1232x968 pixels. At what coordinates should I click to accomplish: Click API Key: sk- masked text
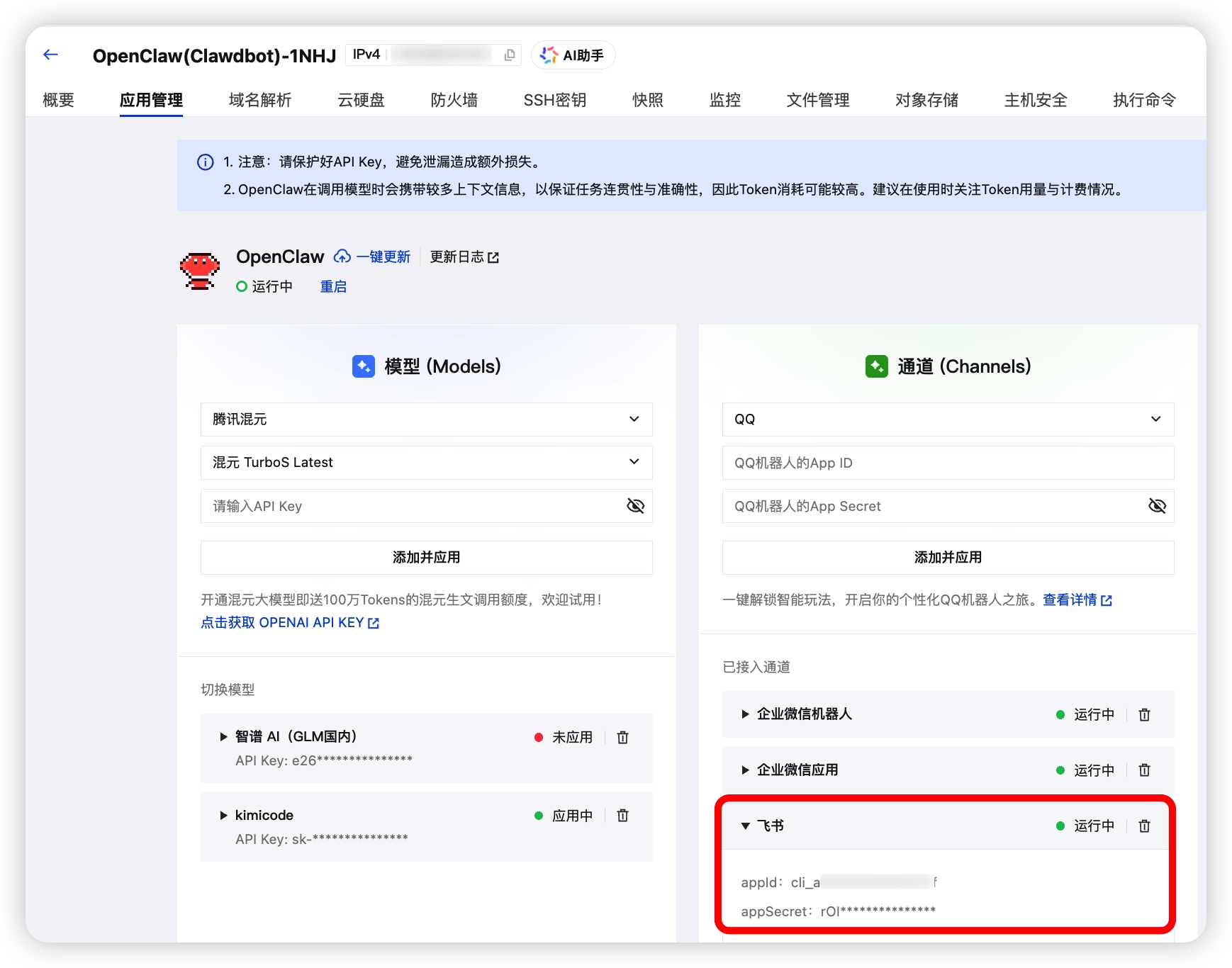point(322,839)
